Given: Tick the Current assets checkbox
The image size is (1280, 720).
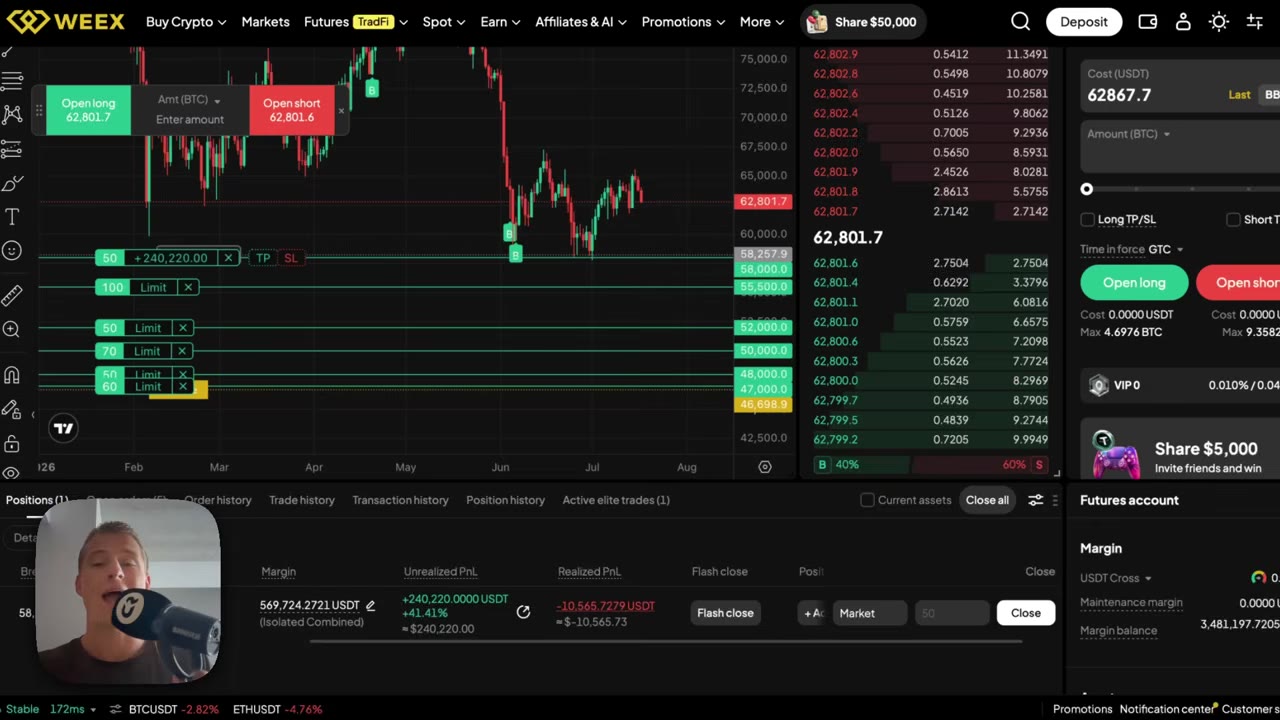Looking at the screenshot, I should coord(867,500).
